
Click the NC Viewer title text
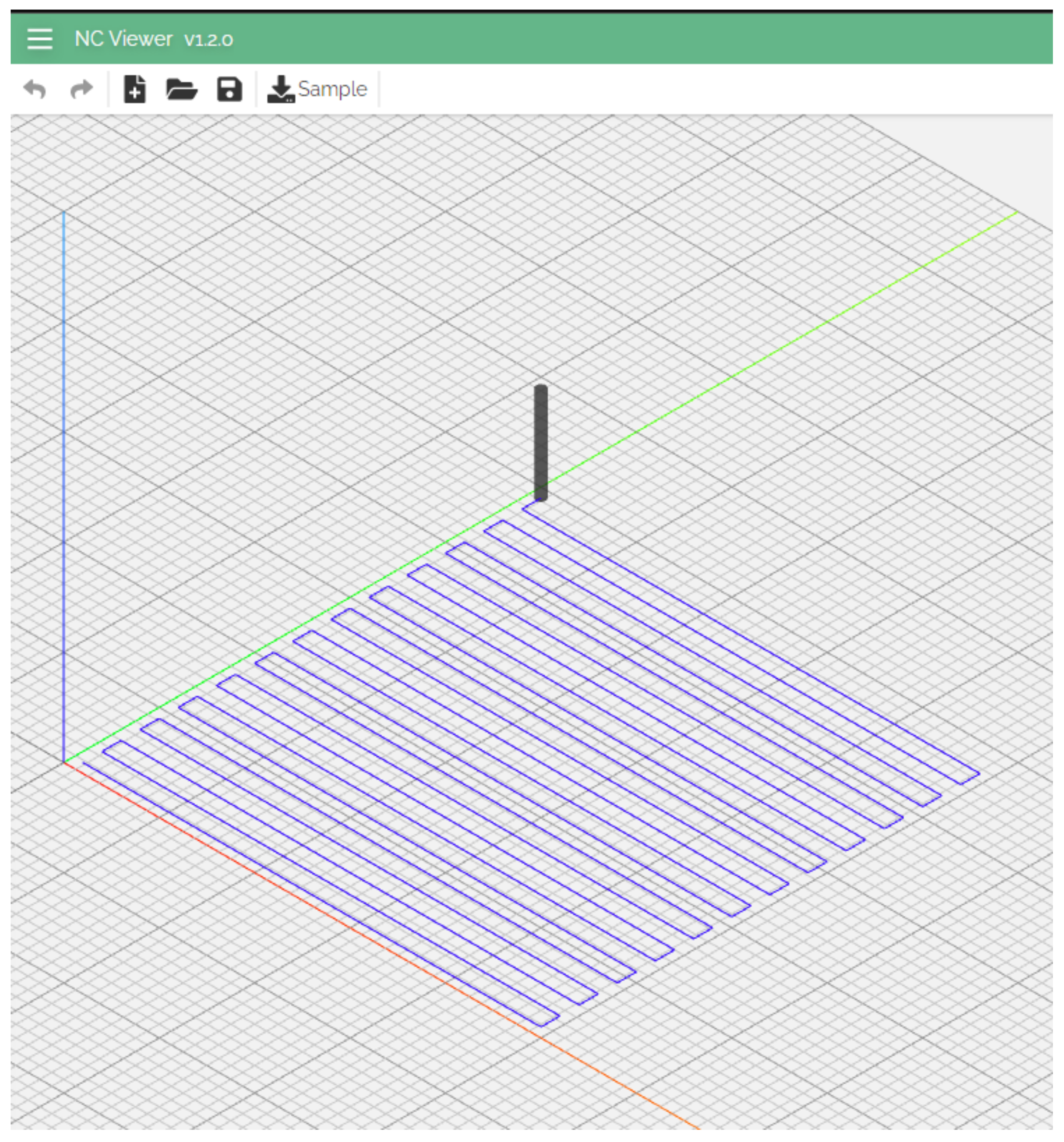(123, 39)
